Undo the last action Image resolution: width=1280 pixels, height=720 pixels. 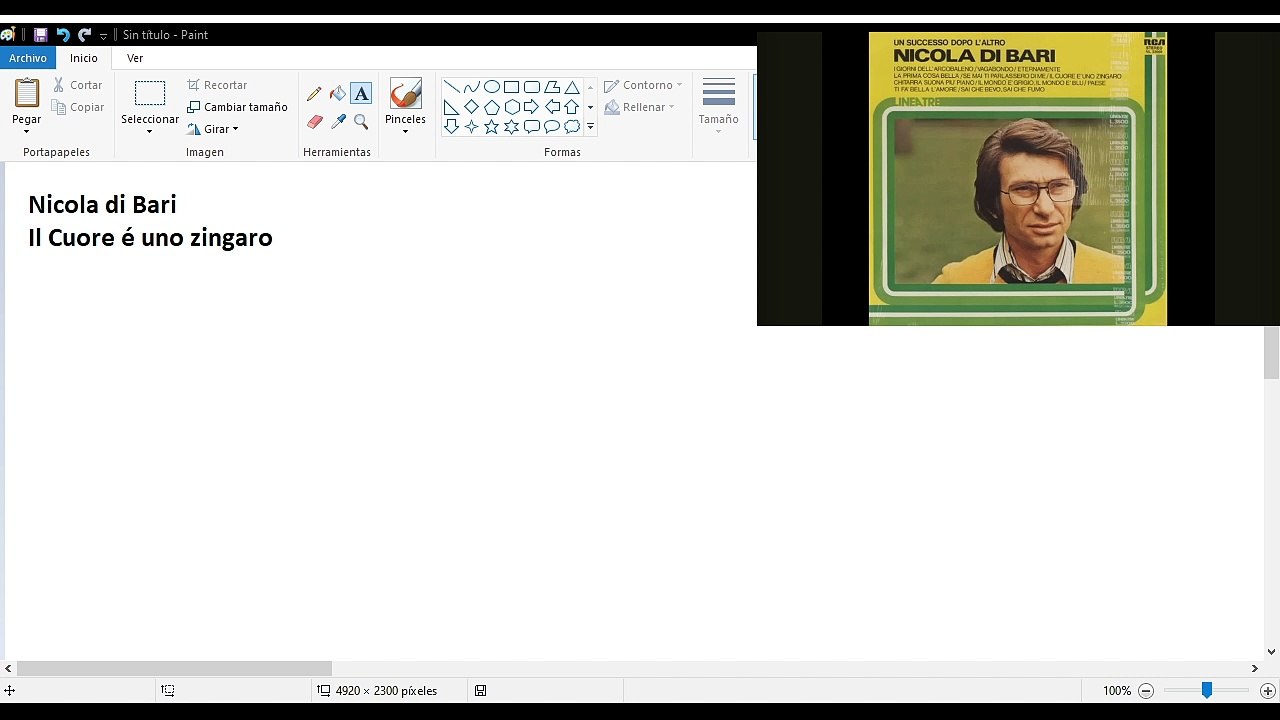tap(63, 35)
